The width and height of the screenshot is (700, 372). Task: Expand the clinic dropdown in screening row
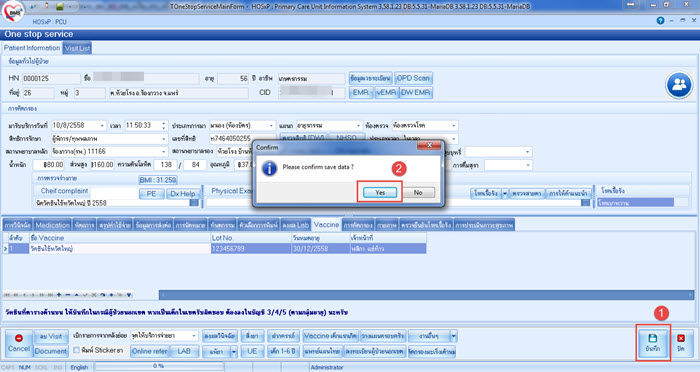click(358, 125)
